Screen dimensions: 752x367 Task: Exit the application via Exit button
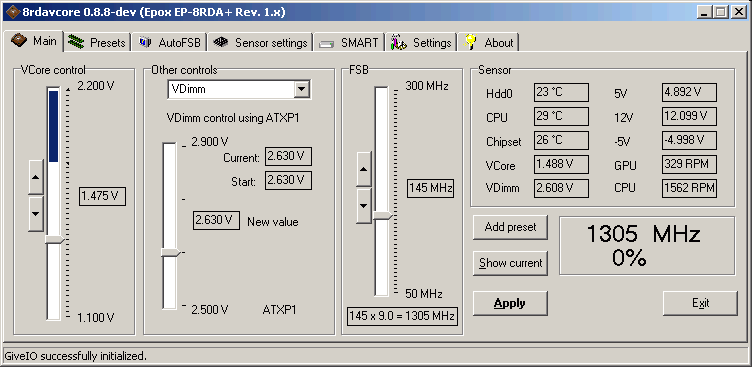(700, 303)
